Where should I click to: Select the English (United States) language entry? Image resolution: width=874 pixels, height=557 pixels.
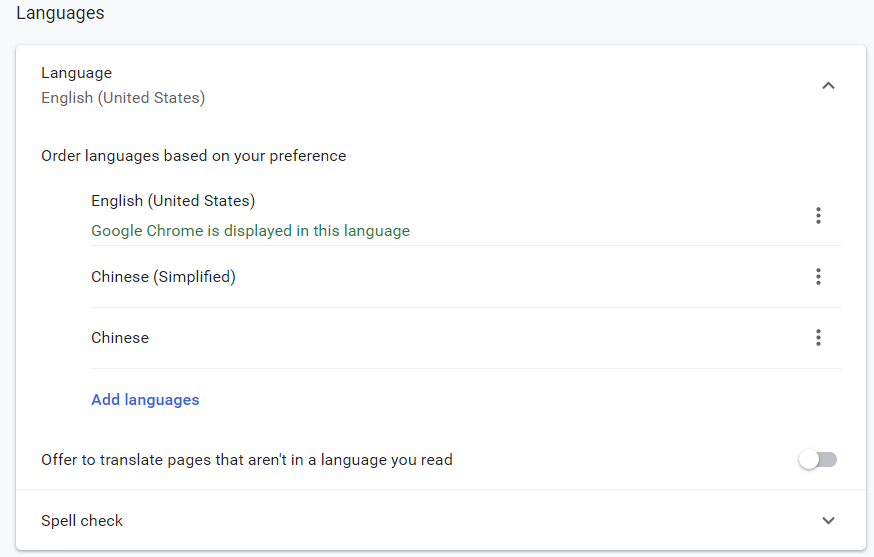click(x=173, y=201)
